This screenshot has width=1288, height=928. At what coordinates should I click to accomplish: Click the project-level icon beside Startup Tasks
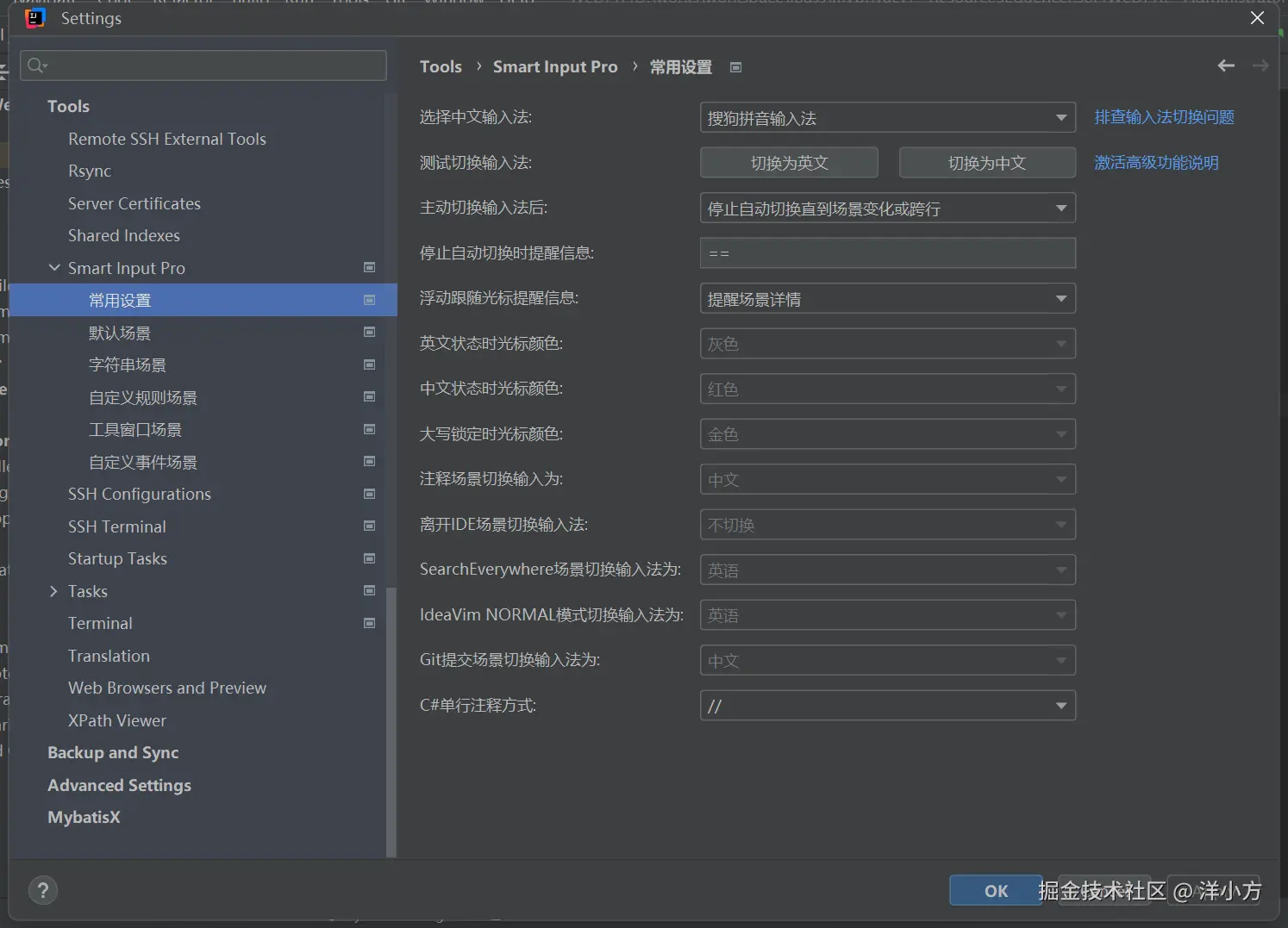(x=369, y=558)
